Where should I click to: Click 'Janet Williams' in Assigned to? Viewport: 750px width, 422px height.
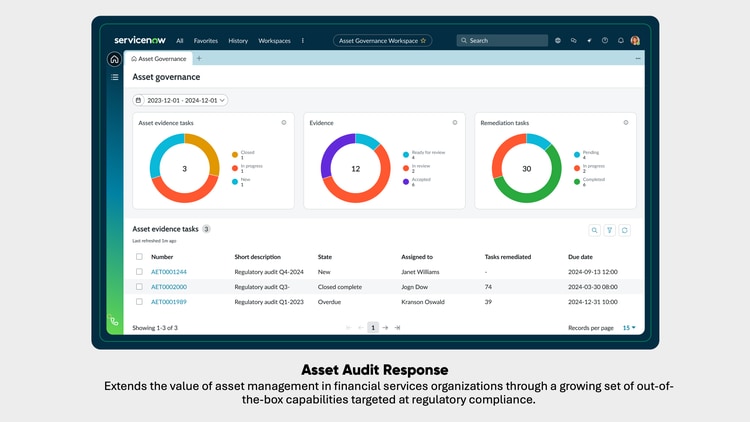click(x=420, y=272)
